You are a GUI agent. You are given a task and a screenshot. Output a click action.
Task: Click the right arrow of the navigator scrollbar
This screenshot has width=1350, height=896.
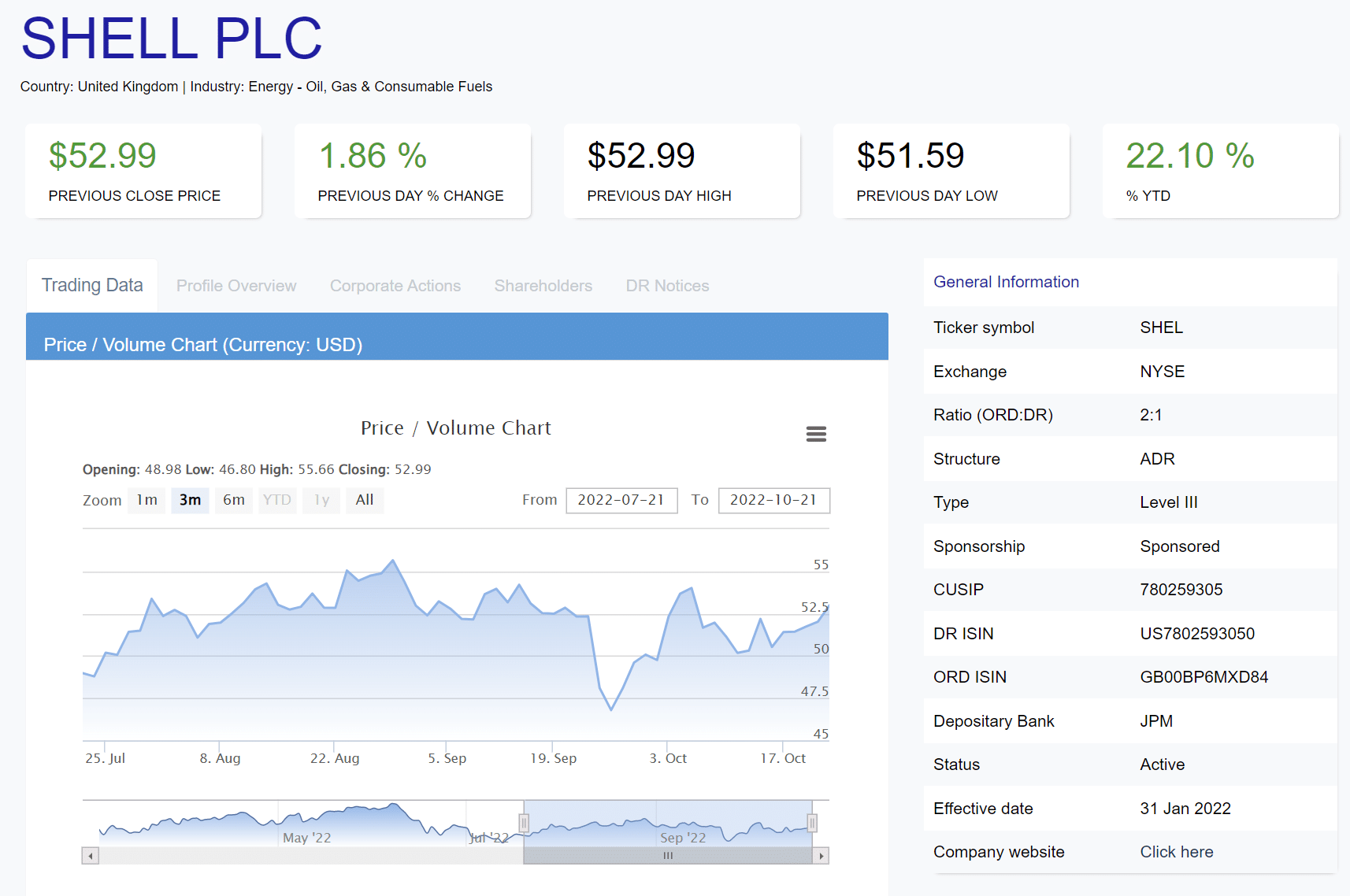(x=820, y=855)
